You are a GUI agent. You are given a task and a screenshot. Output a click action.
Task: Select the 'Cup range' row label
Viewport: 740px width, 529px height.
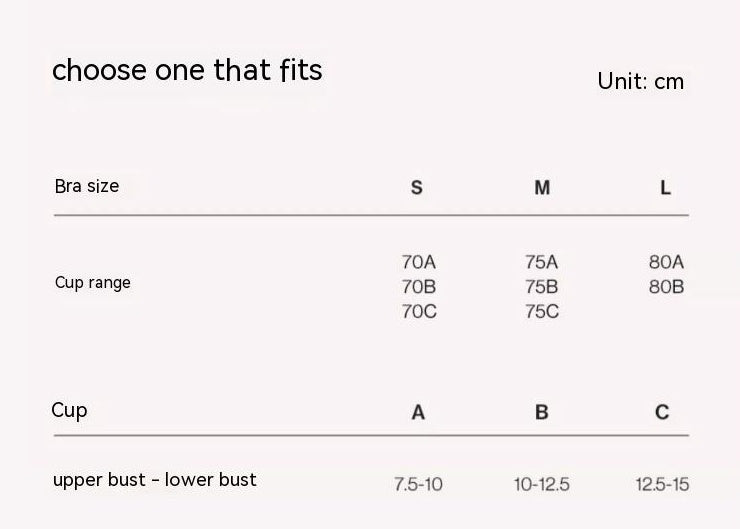[92, 283]
